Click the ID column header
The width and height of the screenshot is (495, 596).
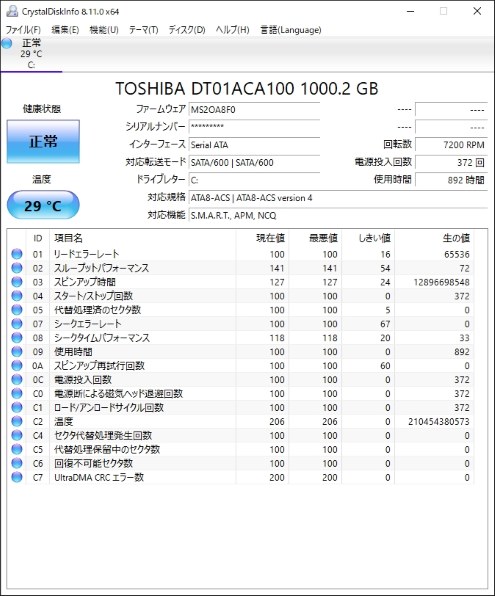click(38, 238)
